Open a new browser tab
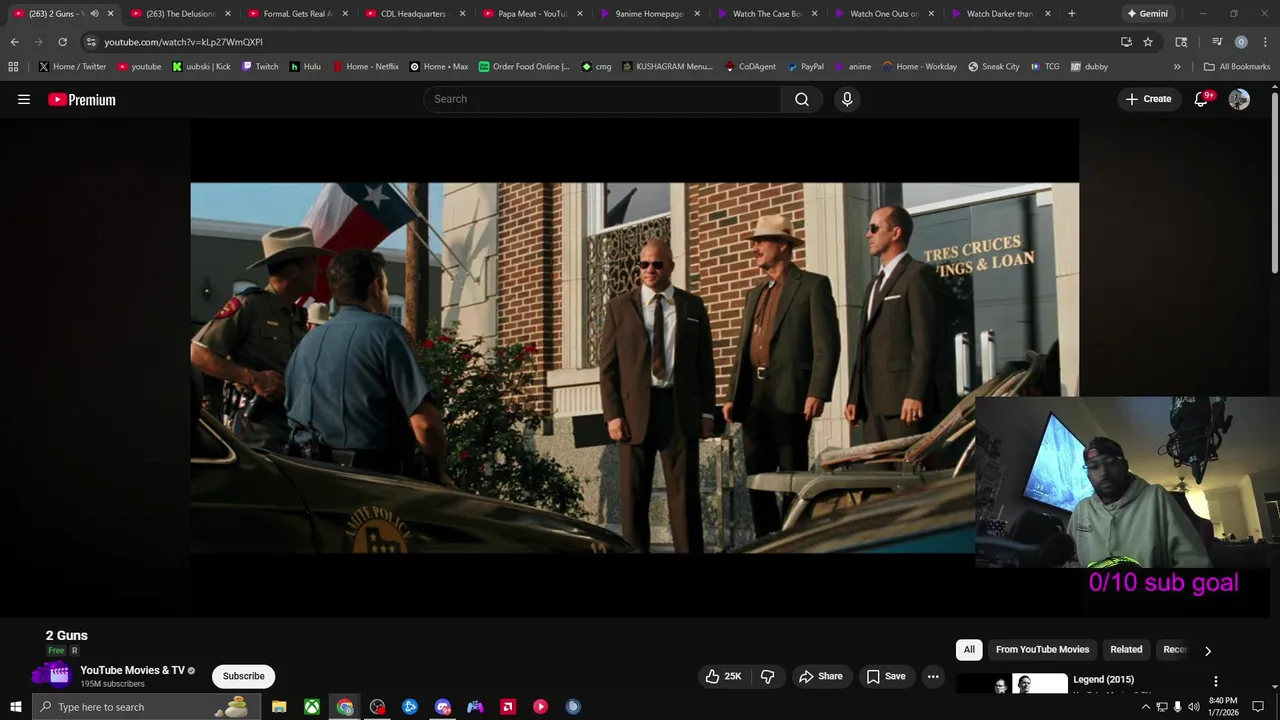1280x720 pixels. [1071, 14]
